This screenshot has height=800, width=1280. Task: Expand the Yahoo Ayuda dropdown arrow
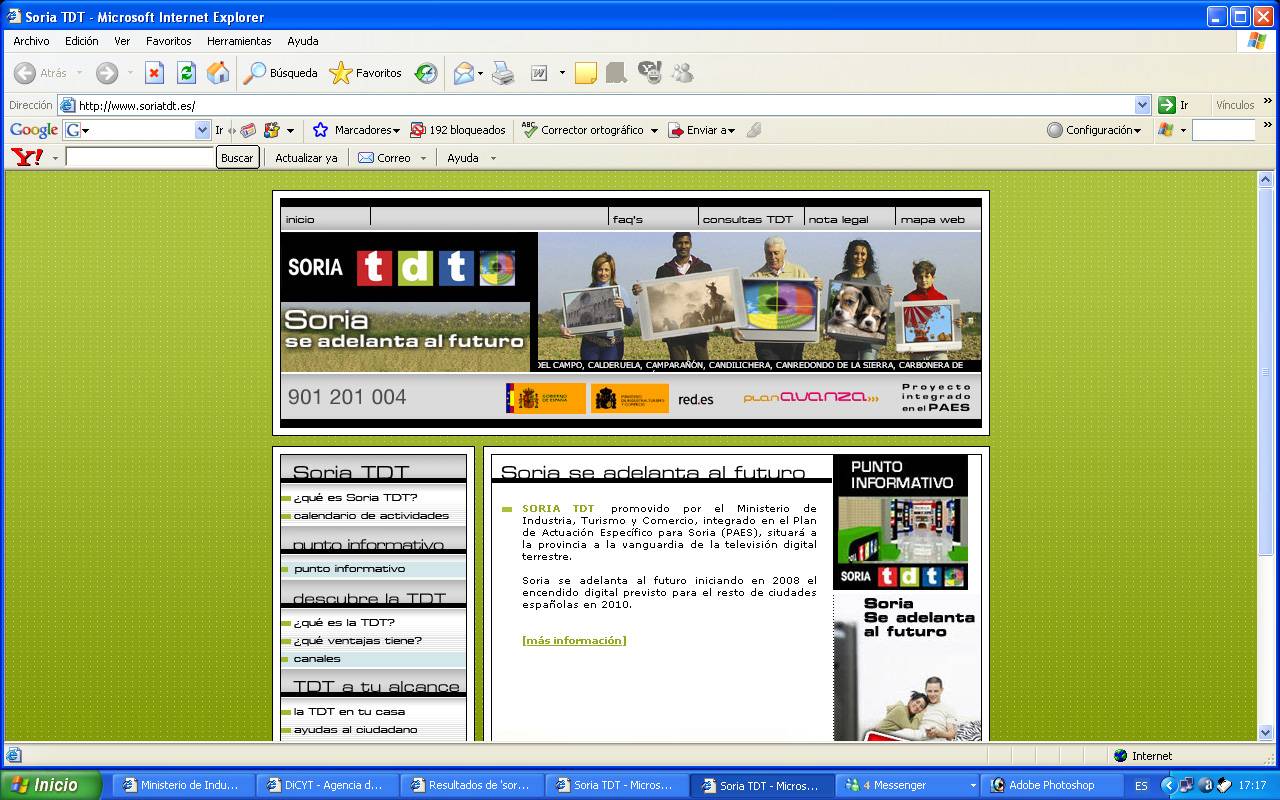493,158
